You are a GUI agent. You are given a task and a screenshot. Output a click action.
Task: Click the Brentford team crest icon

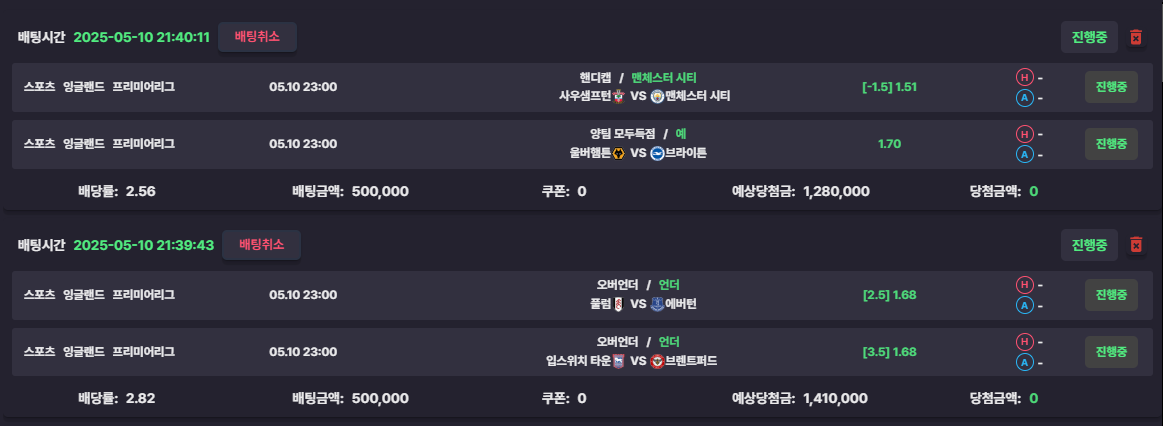pyautogui.click(x=657, y=361)
